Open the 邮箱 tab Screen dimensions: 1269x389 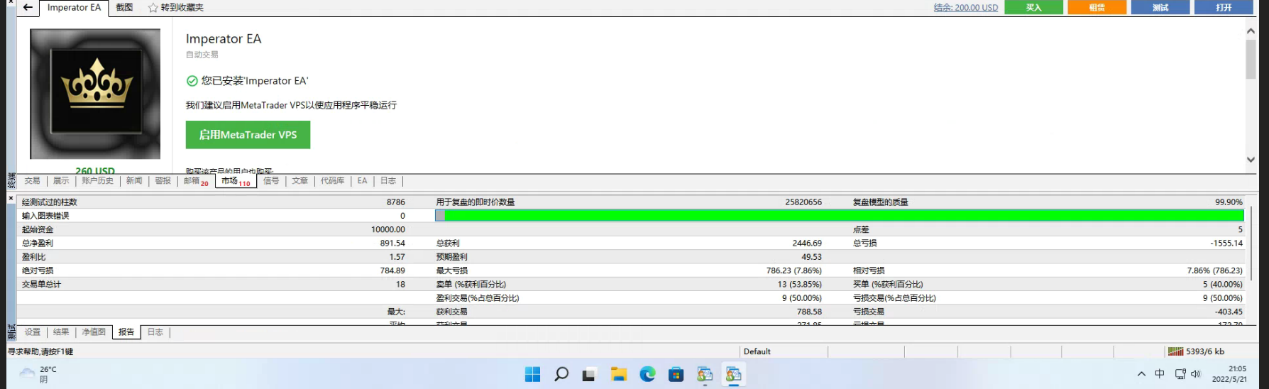coord(196,181)
